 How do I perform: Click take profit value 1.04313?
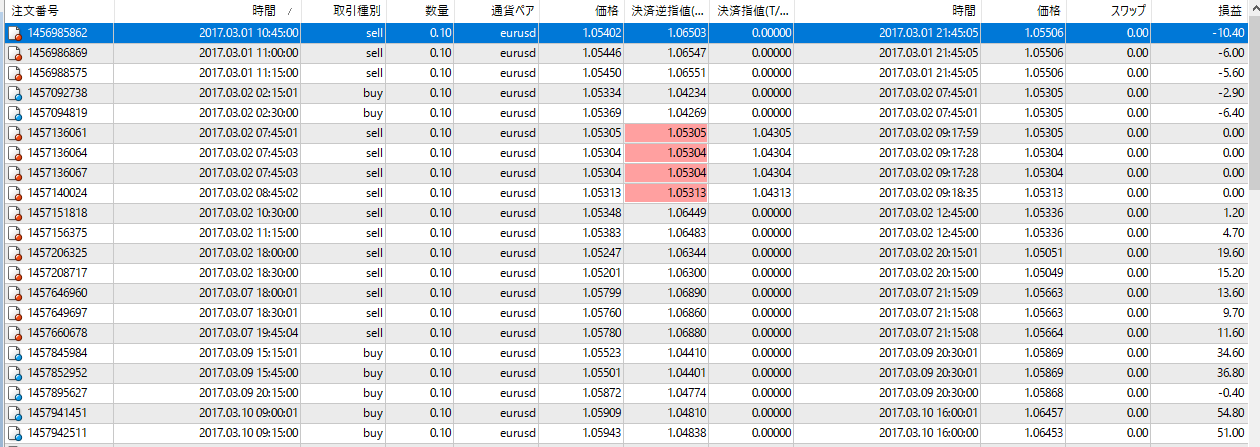point(771,193)
